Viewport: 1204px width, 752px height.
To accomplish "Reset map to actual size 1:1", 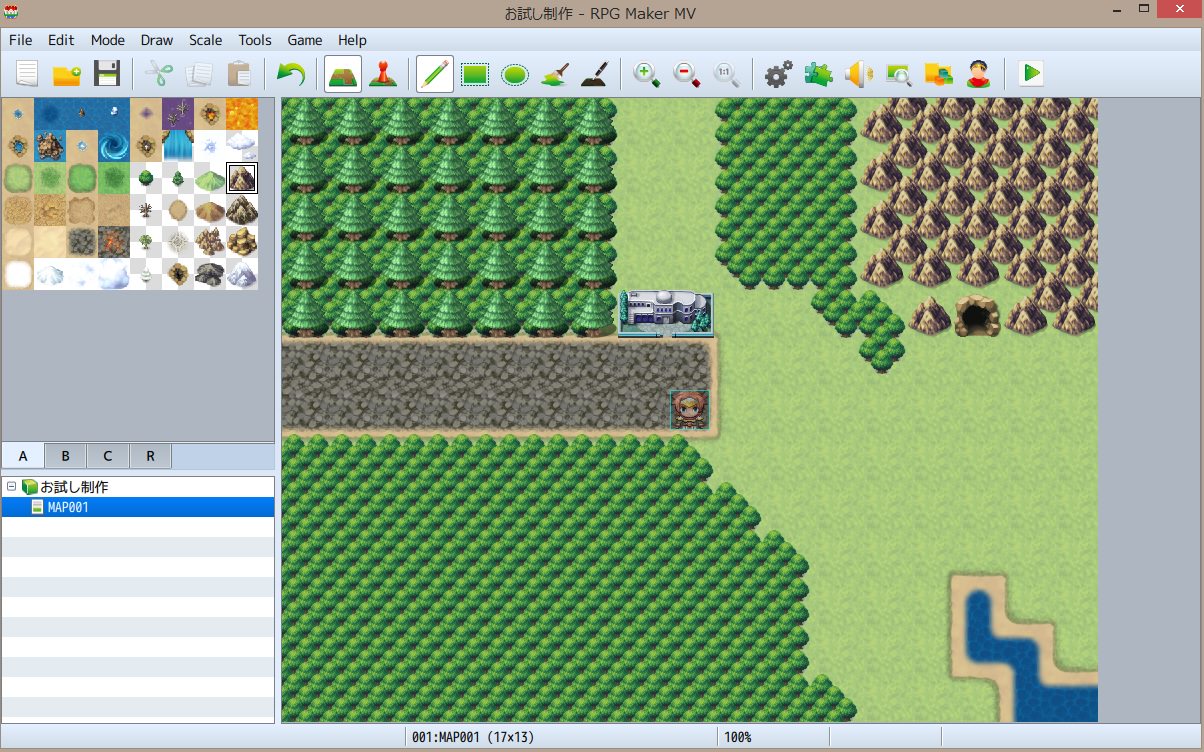I will (727, 74).
